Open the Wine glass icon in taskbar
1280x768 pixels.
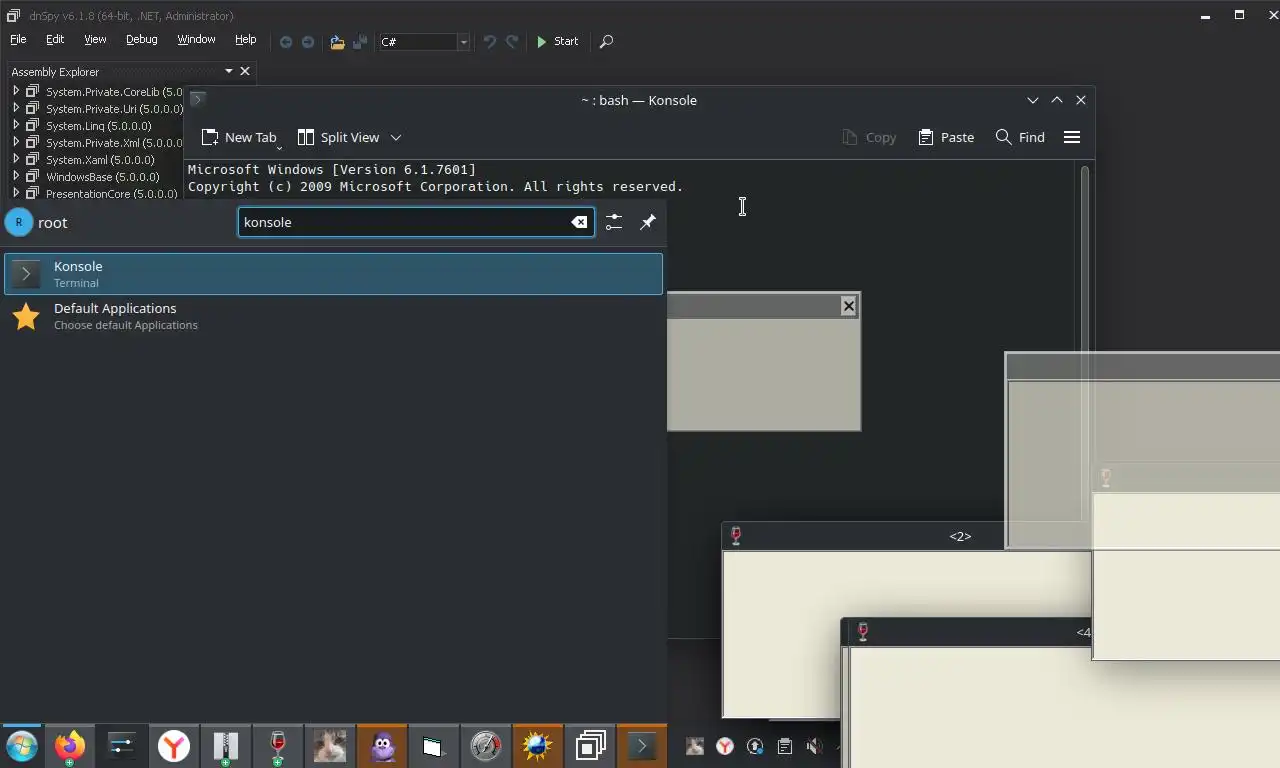coord(278,746)
